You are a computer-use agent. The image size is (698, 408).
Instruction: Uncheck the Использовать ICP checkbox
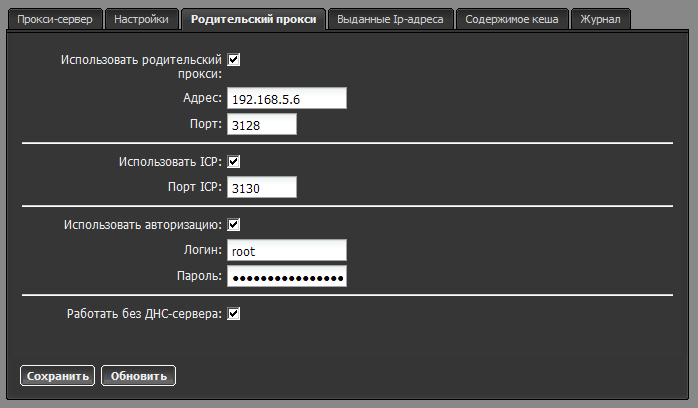[234, 161]
